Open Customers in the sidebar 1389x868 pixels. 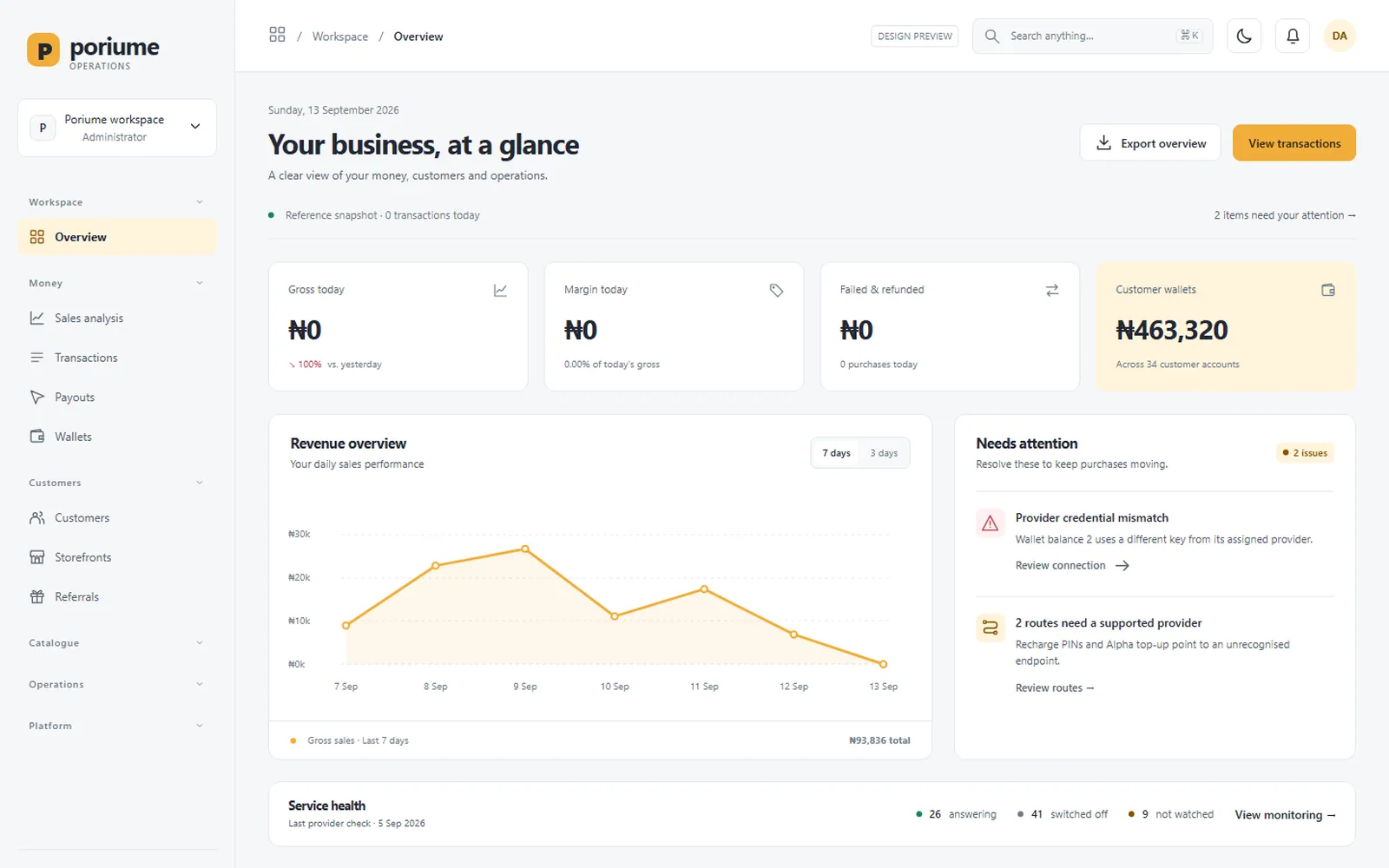(117, 518)
